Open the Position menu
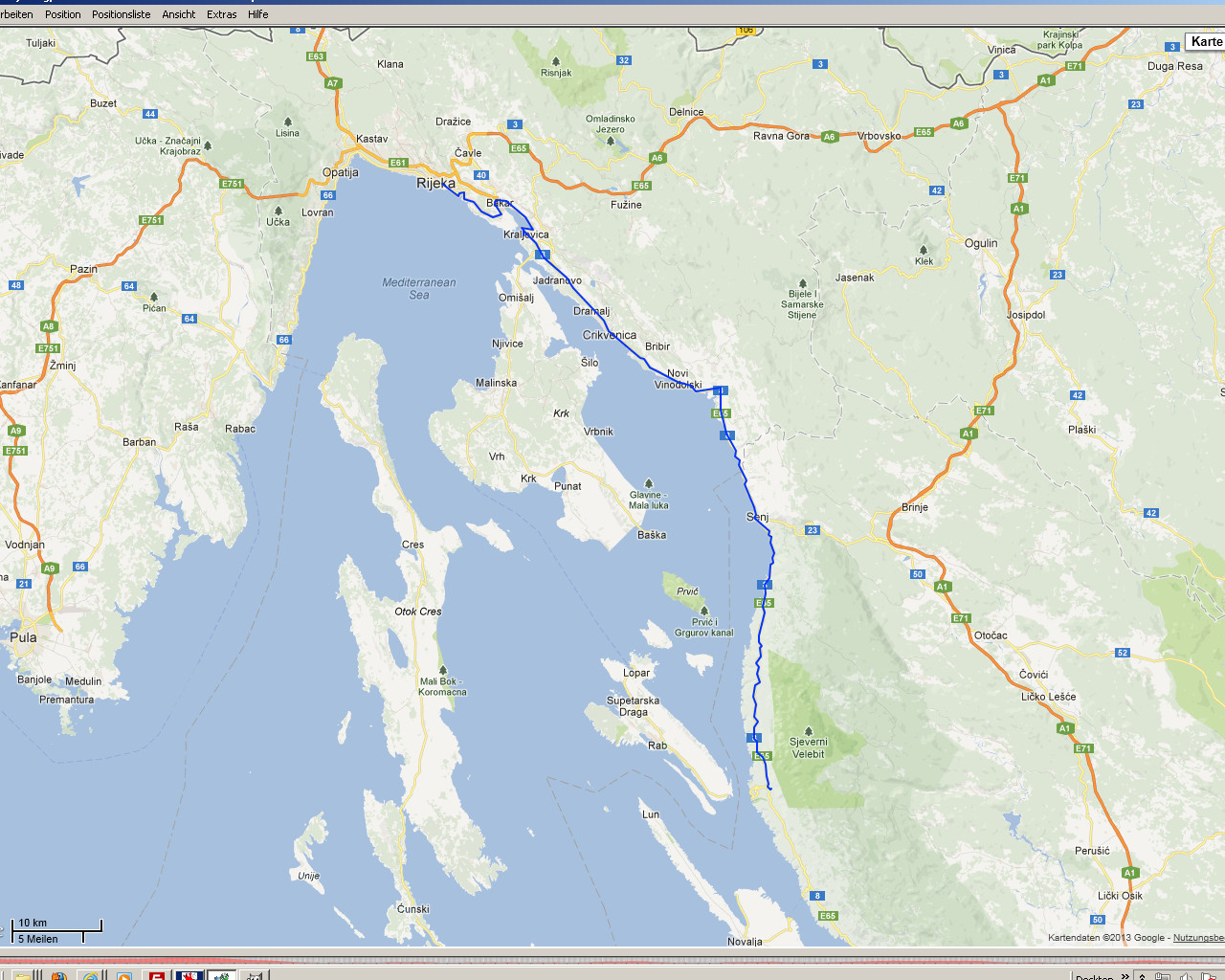1225x980 pixels. click(x=62, y=14)
